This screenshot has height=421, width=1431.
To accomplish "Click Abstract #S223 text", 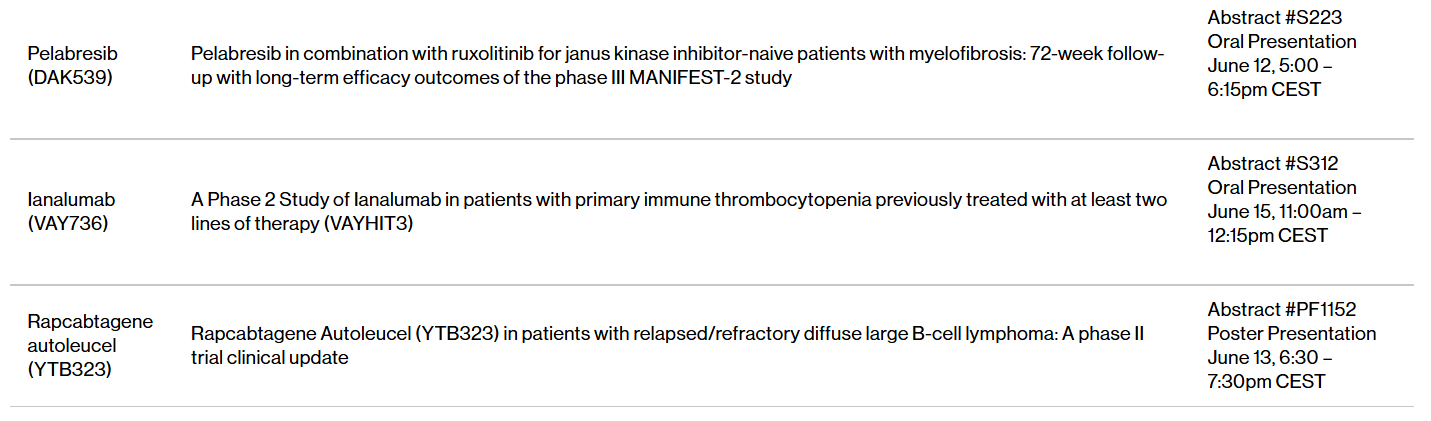I will coord(1274,17).
